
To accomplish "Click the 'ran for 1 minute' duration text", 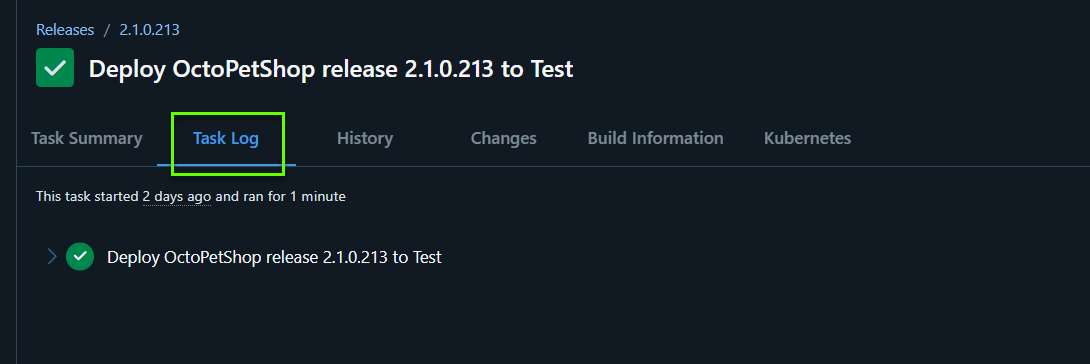I will pos(294,197).
